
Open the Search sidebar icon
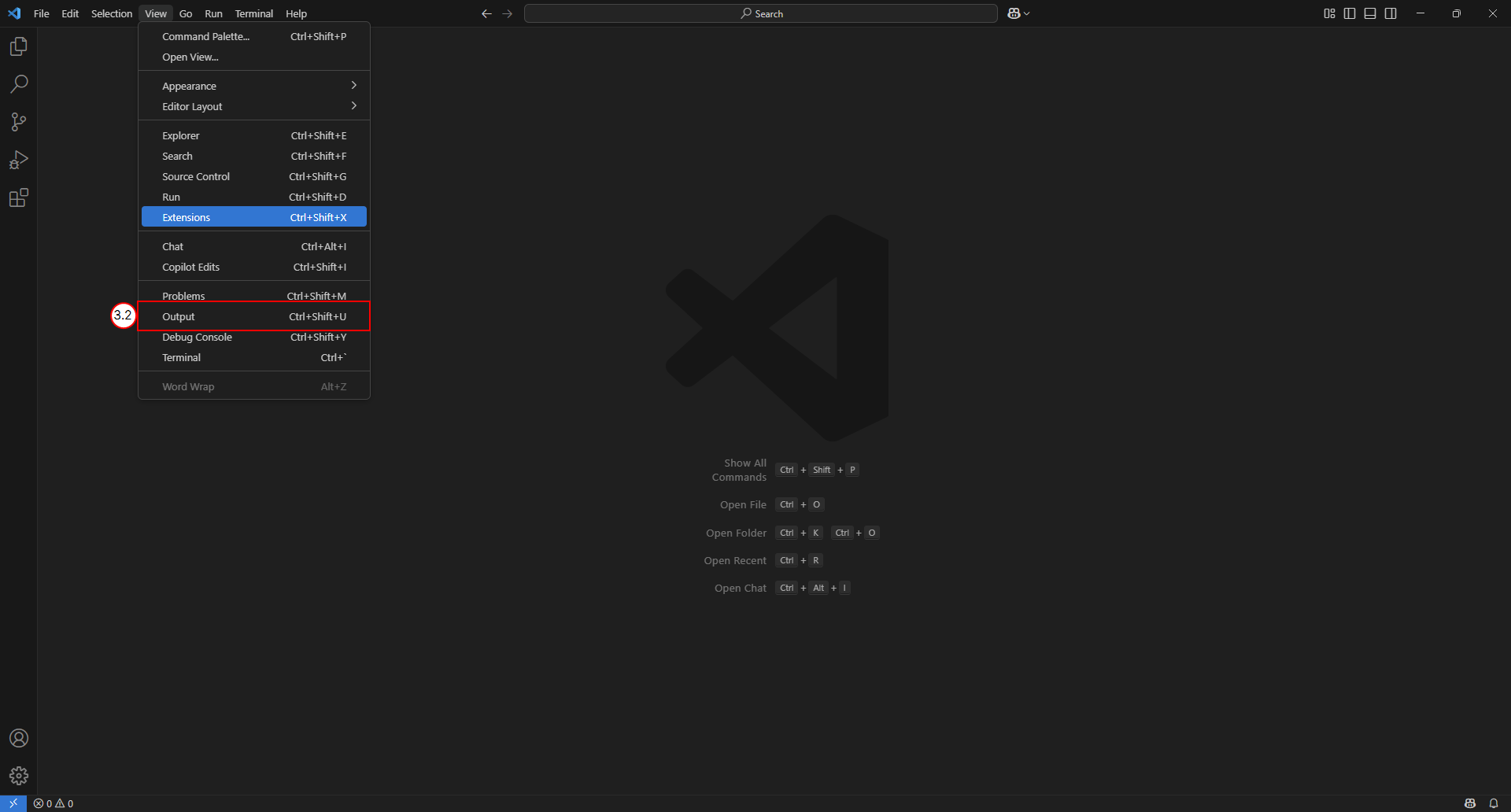click(19, 84)
